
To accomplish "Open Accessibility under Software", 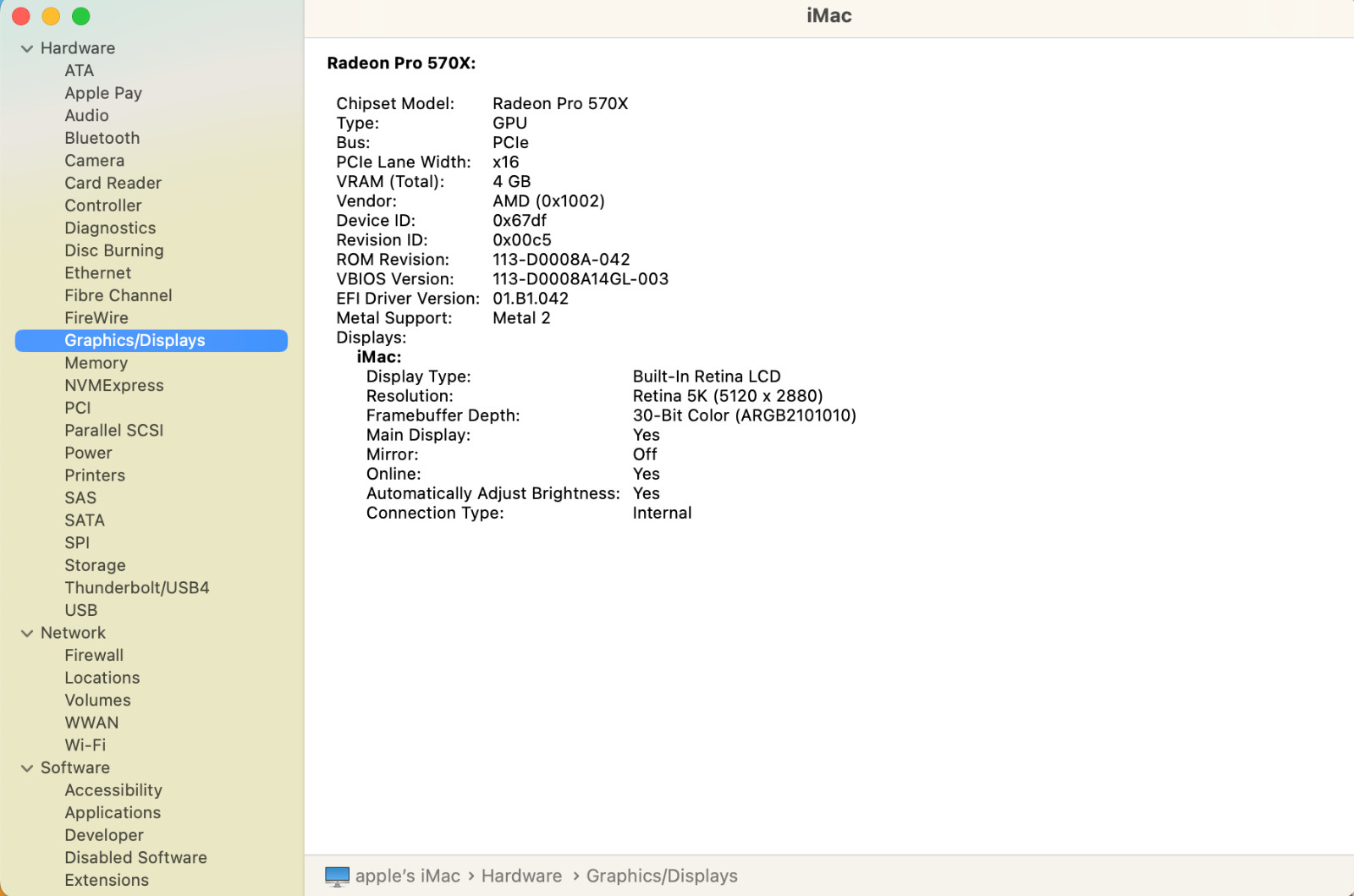I will (113, 790).
